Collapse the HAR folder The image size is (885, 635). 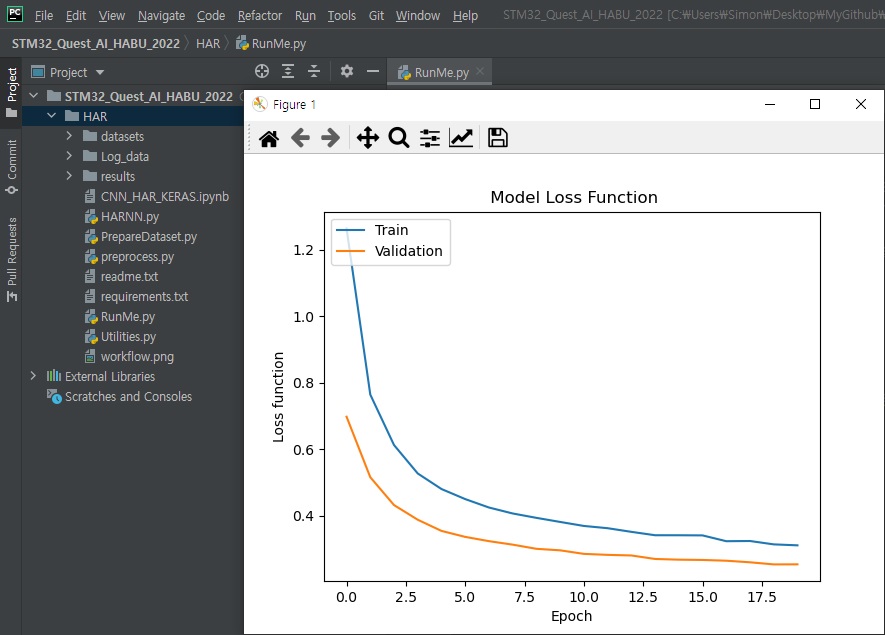(x=51, y=116)
